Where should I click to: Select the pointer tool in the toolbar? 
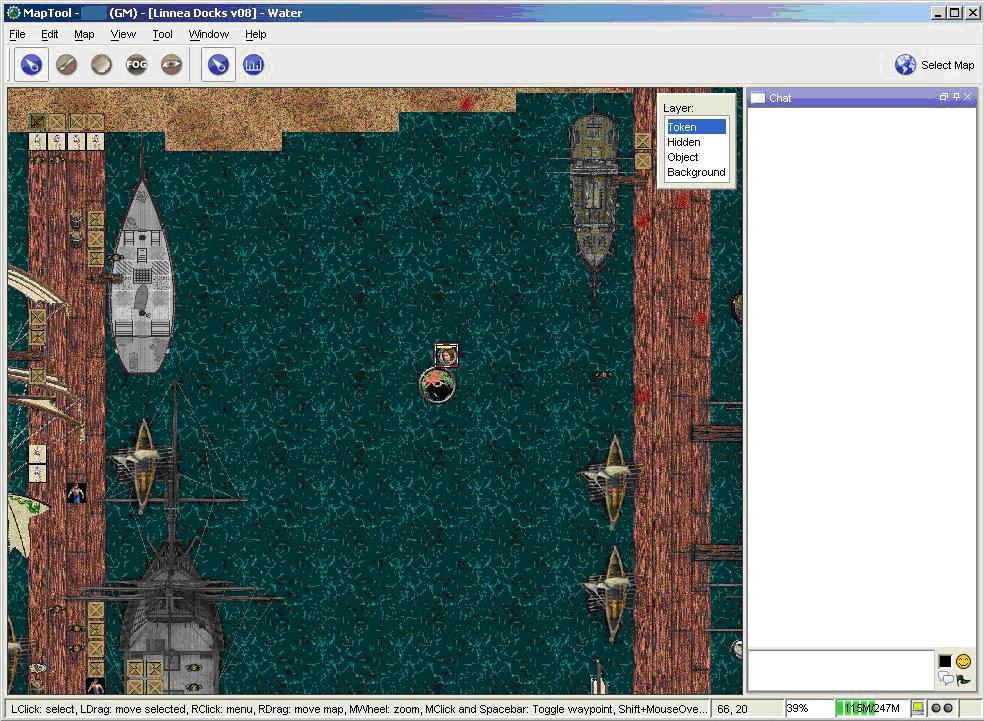tap(32, 65)
